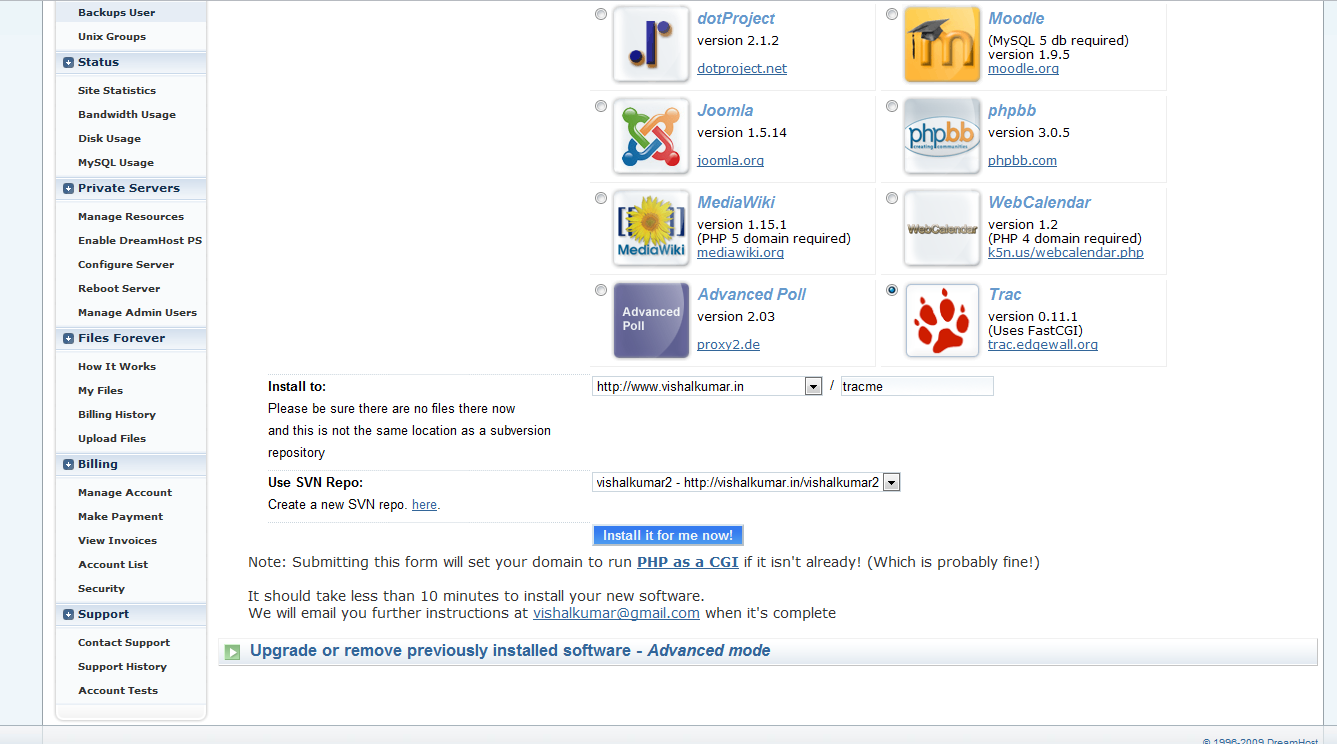
Task: Select the MediaWiki radio button
Action: tap(600, 198)
